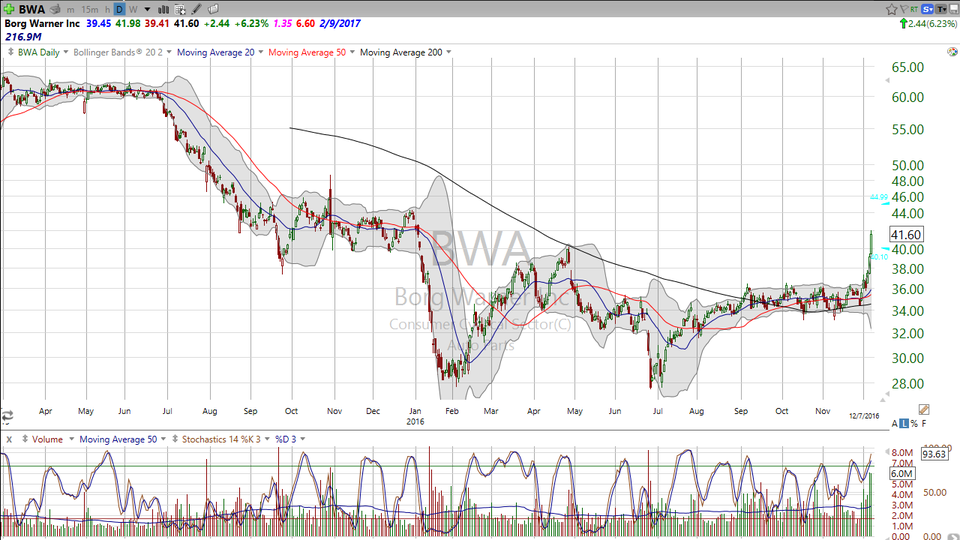Expand Moving Average 50 dropdown on price pane

coord(352,52)
